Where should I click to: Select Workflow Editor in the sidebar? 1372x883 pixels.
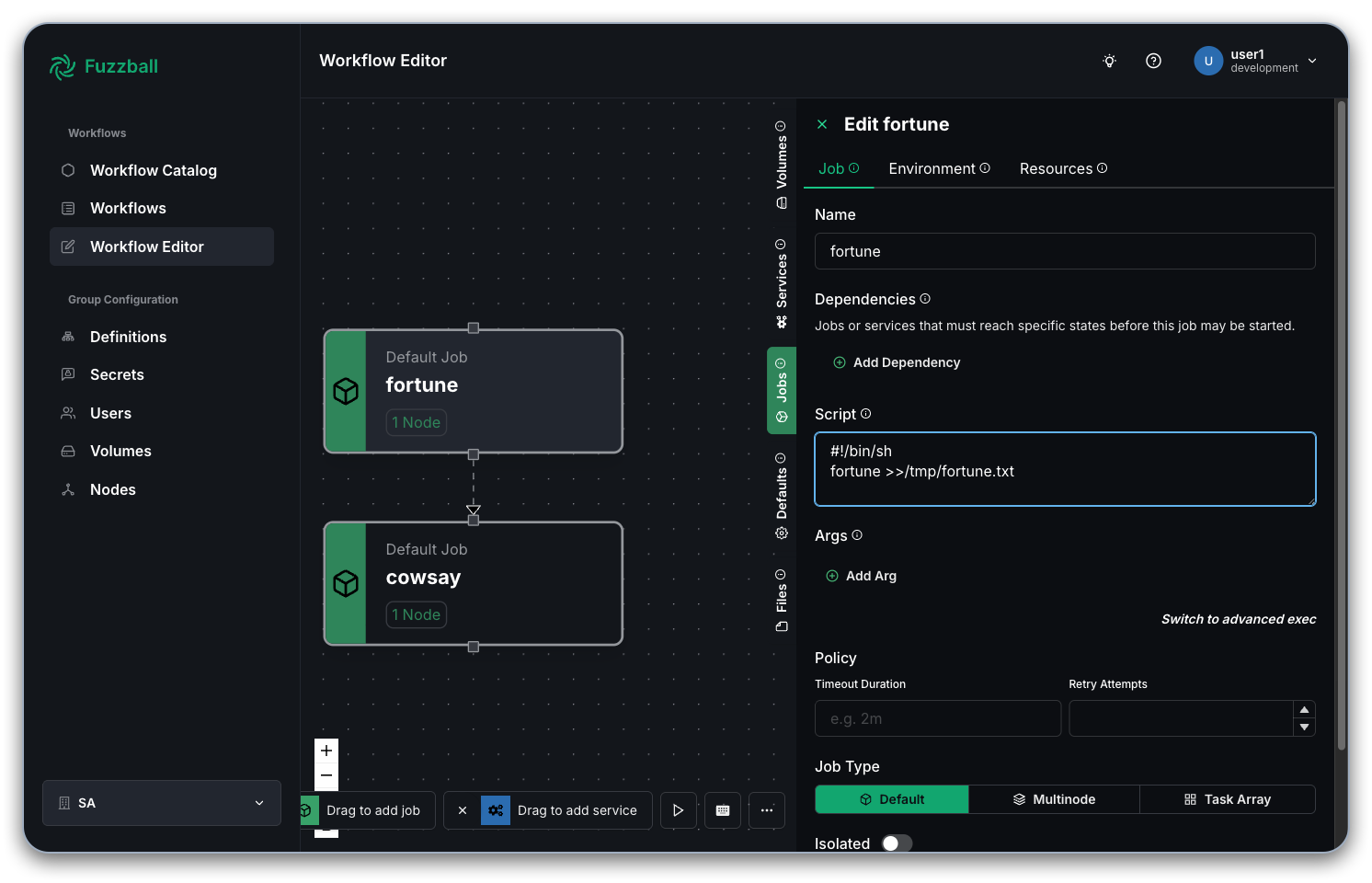pos(162,247)
